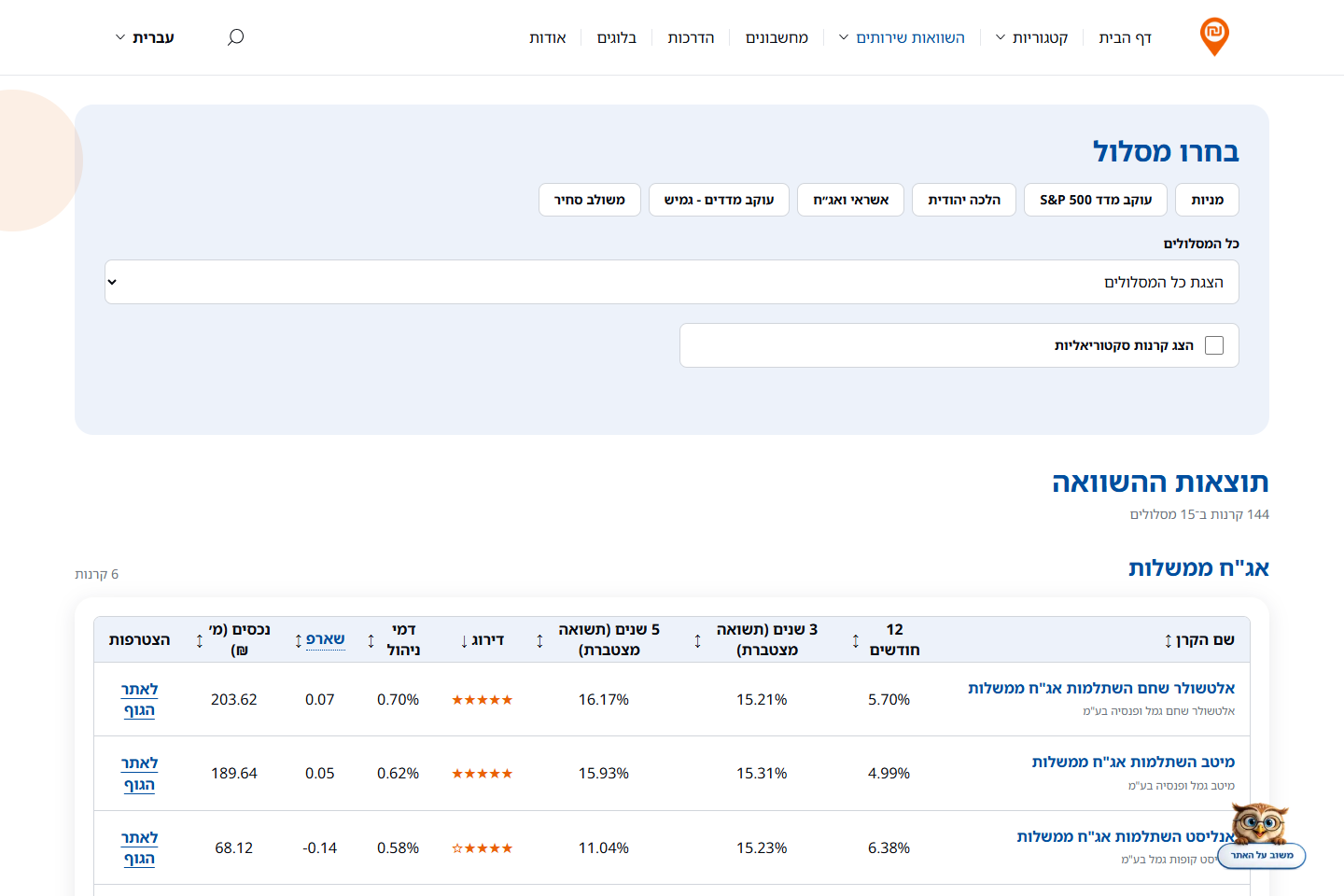Sort by the דמי ניהול column arrows
Viewport: 1344px width, 896px height.
(371, 640)
